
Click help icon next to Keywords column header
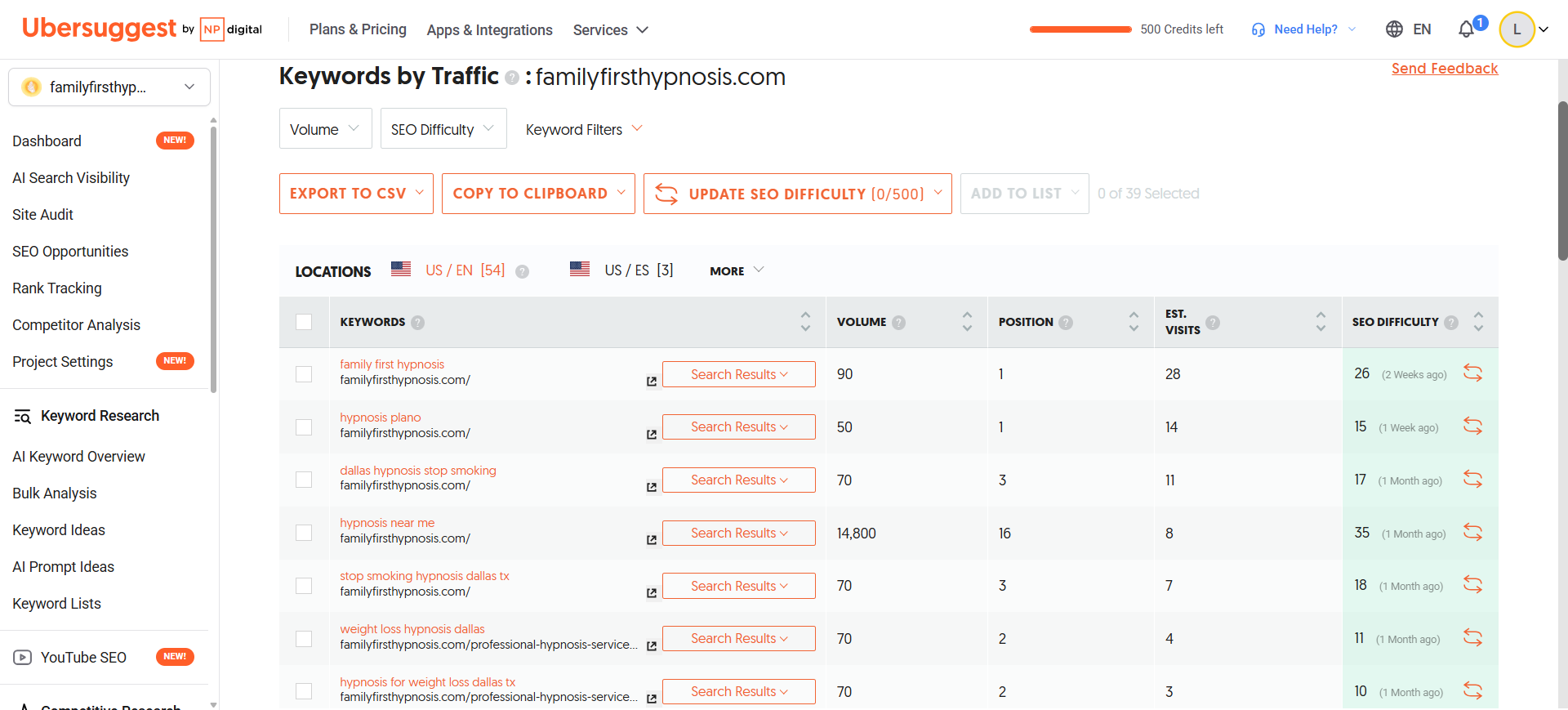[418, 323]
